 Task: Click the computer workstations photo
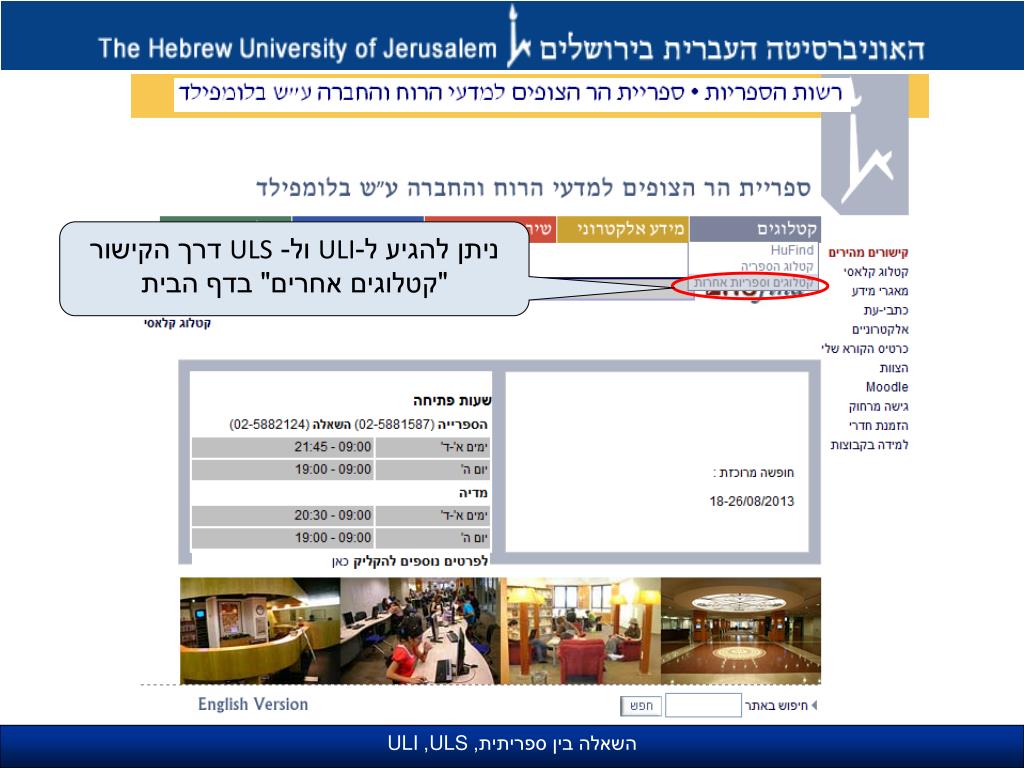(x=421, y=631)
